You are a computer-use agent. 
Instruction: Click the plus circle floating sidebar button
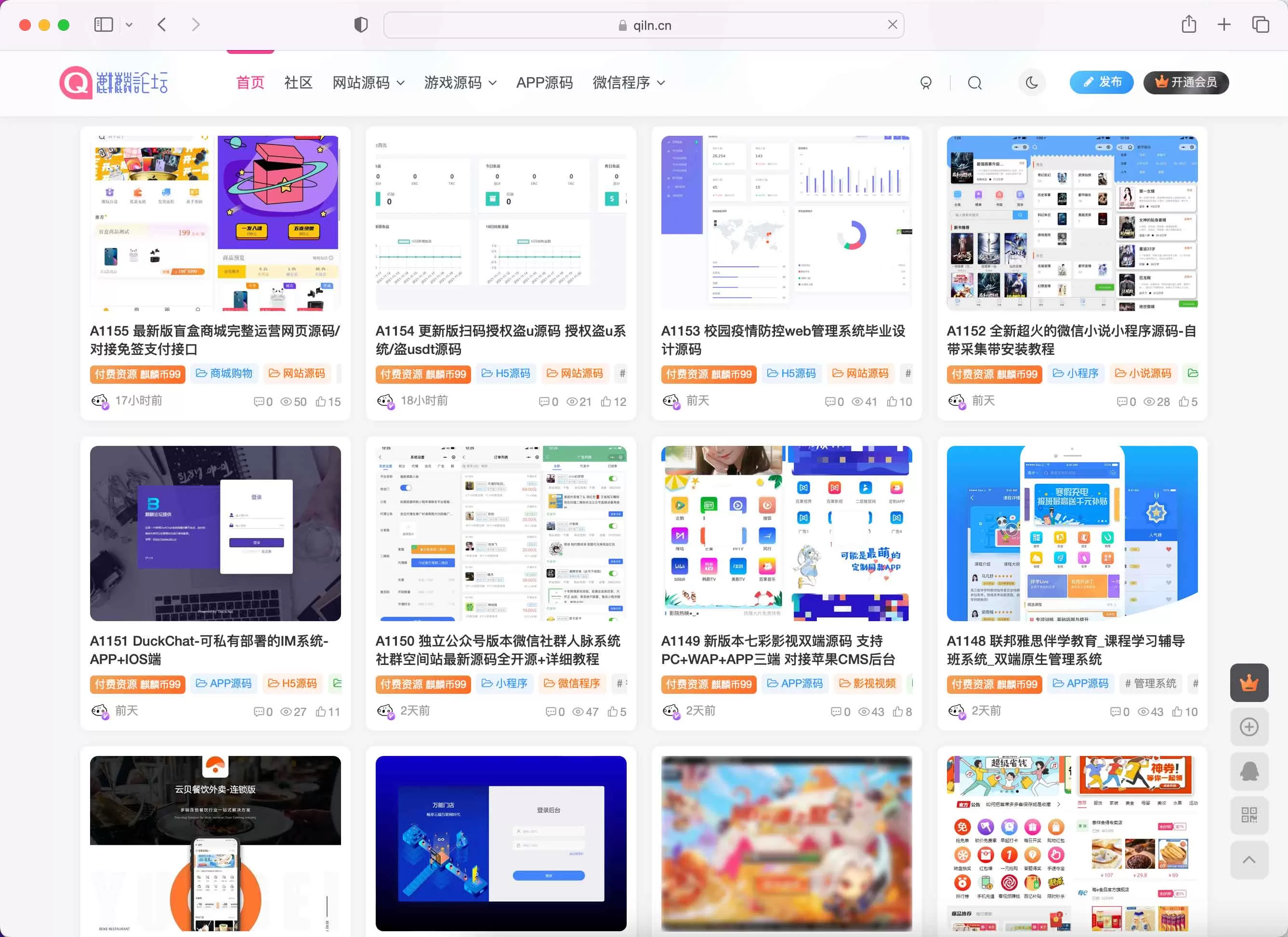[x=1249, y=727]
